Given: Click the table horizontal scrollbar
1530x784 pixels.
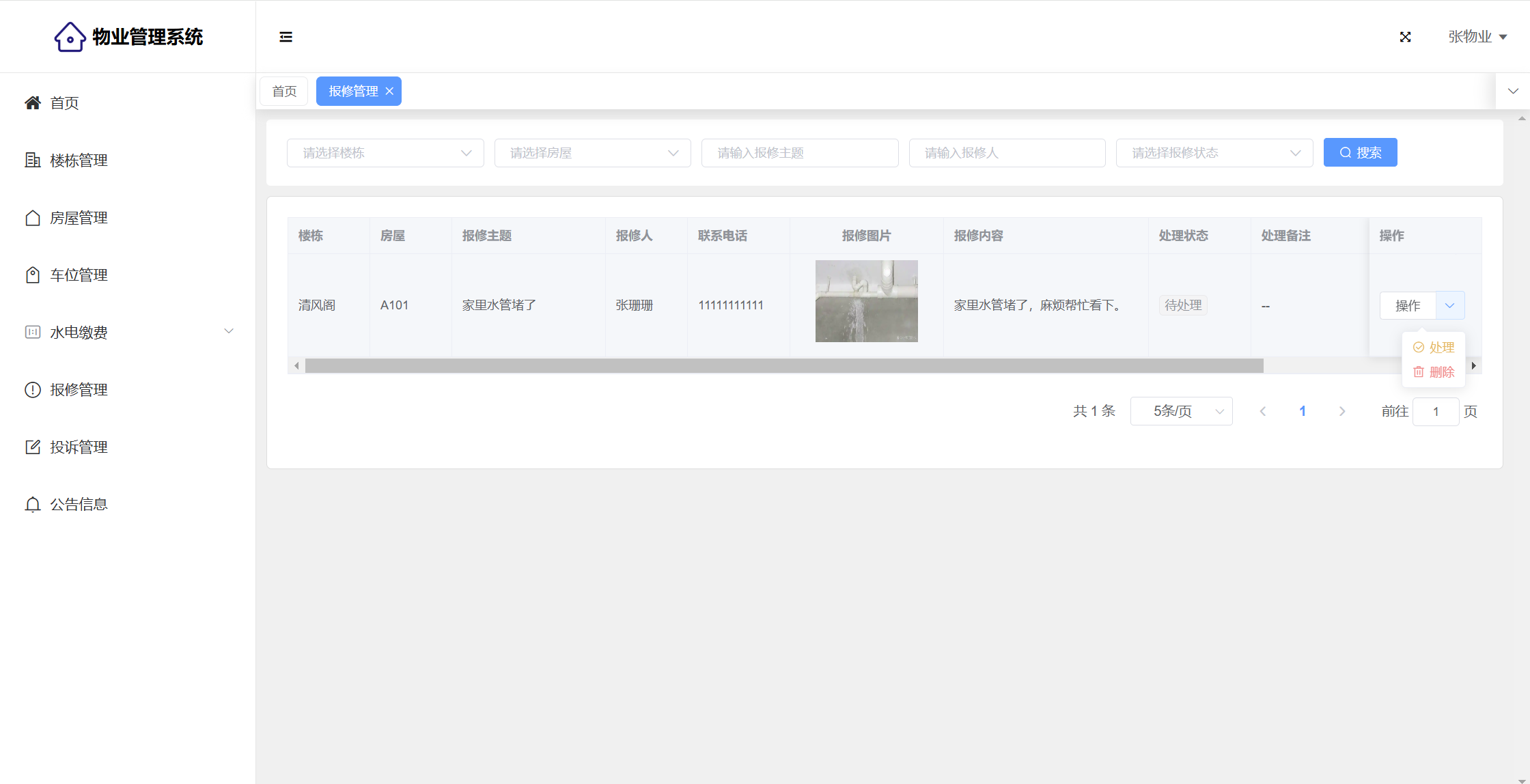Looking at the screenshot, I should (783, 366).
